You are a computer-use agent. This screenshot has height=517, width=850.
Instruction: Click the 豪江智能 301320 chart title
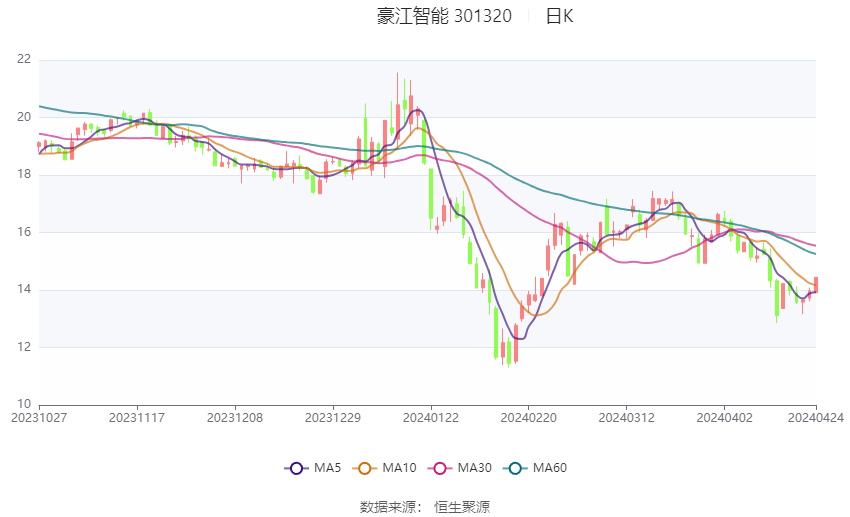(x=444, y=16)
